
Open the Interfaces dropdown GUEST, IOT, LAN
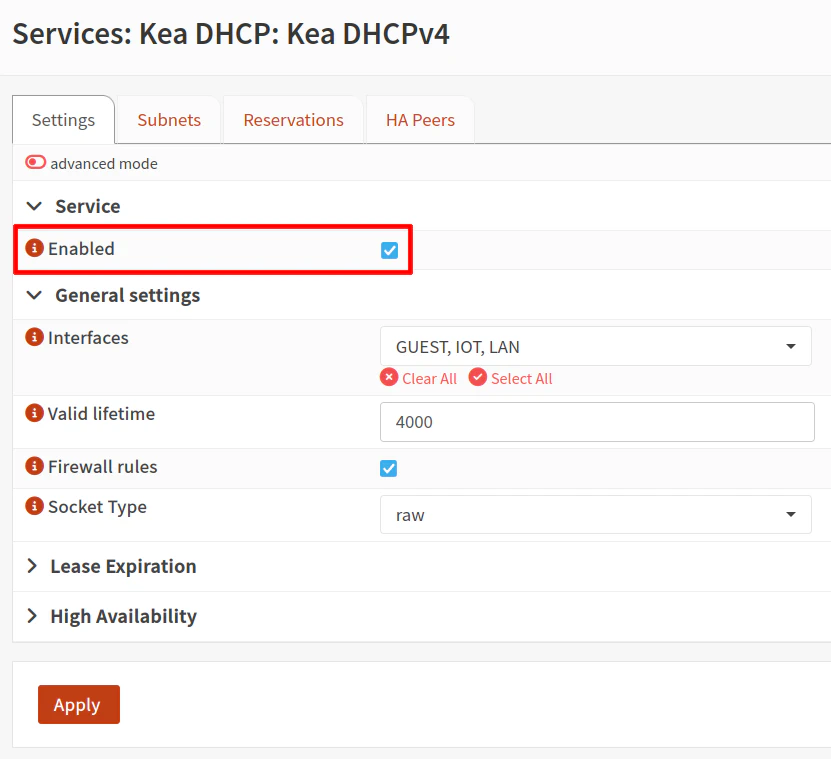tap(596, 346)
